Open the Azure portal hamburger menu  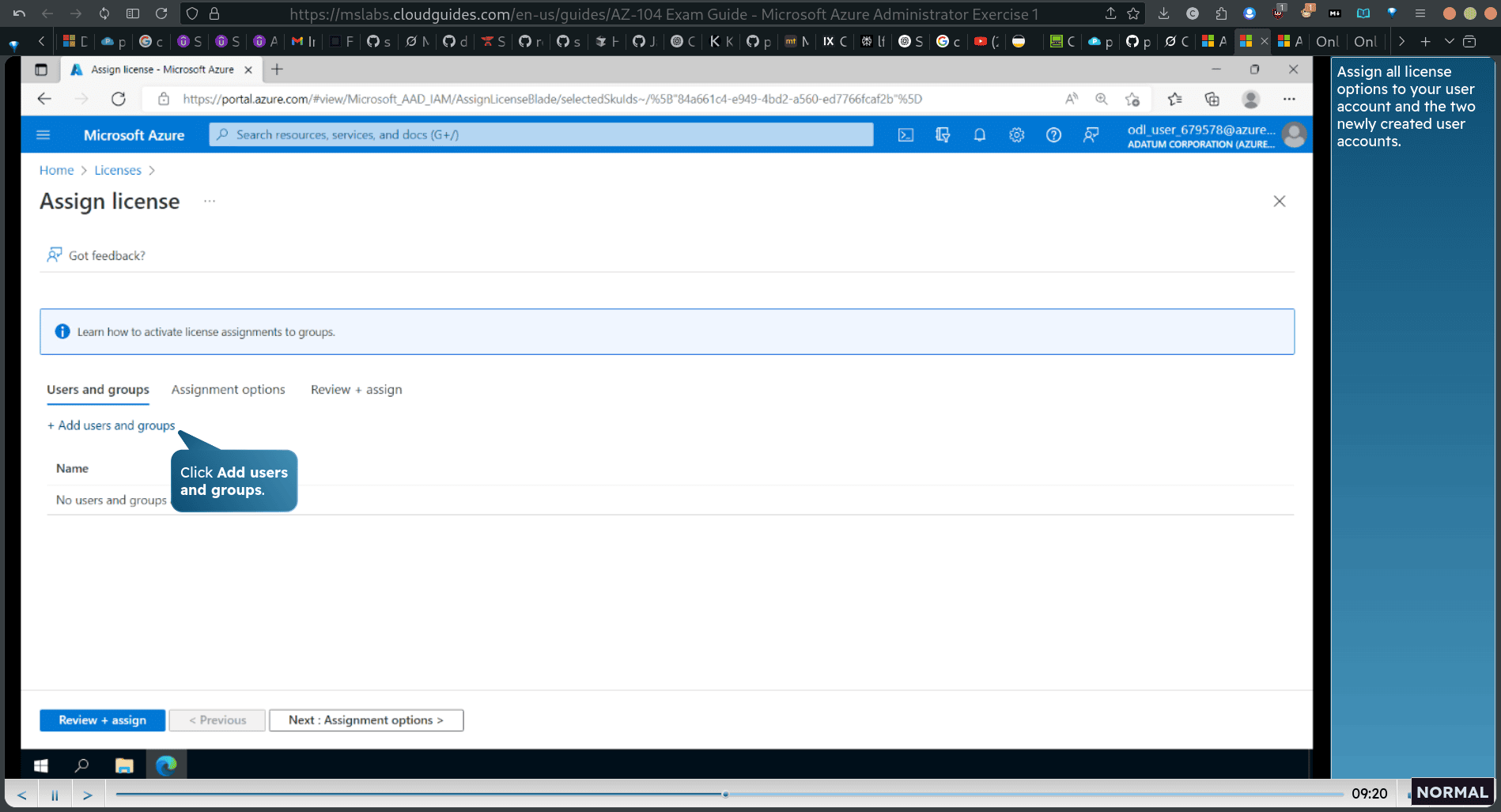point(43,135)
